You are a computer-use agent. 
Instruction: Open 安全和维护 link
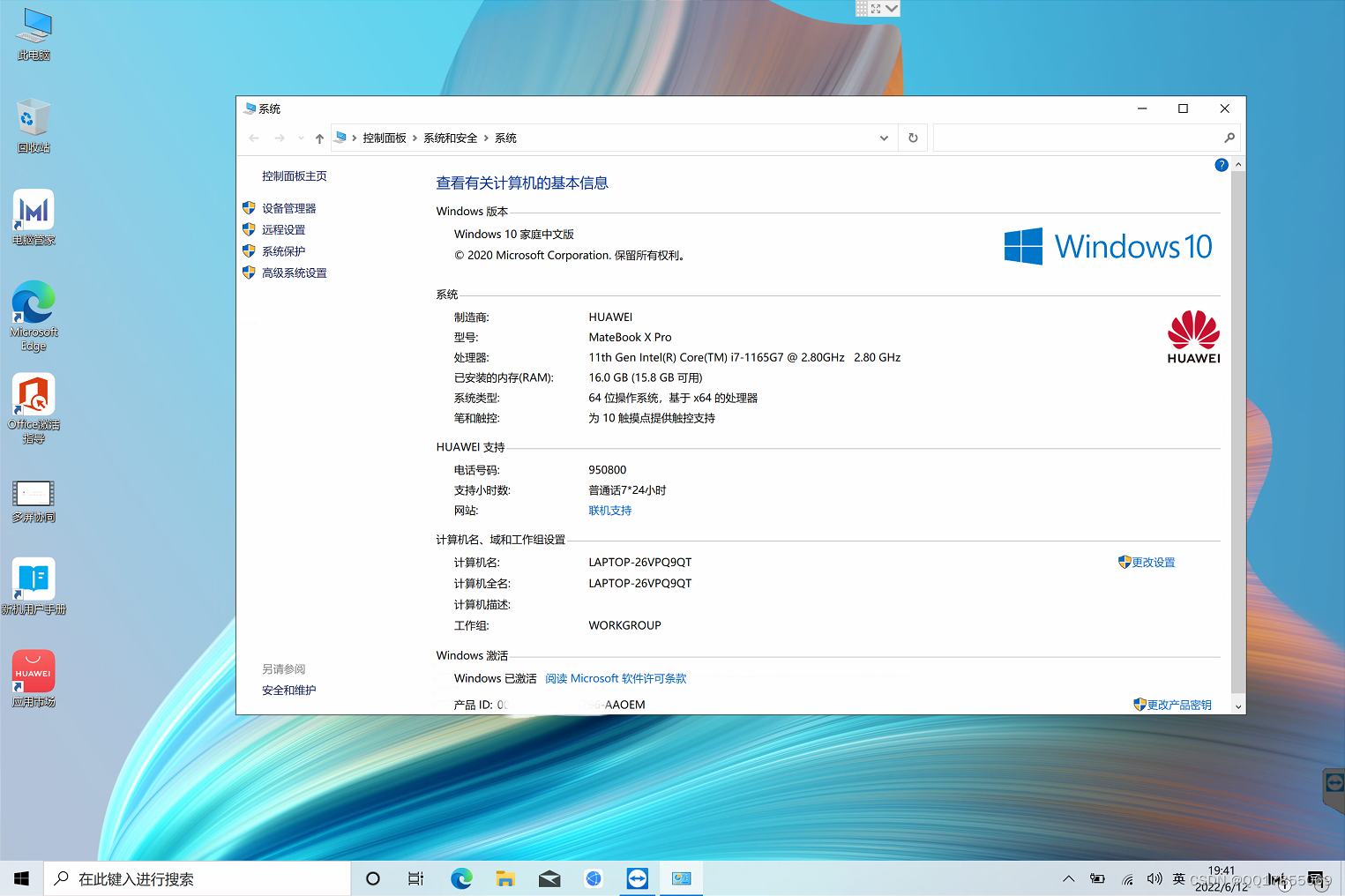click(x=288, y=691)
